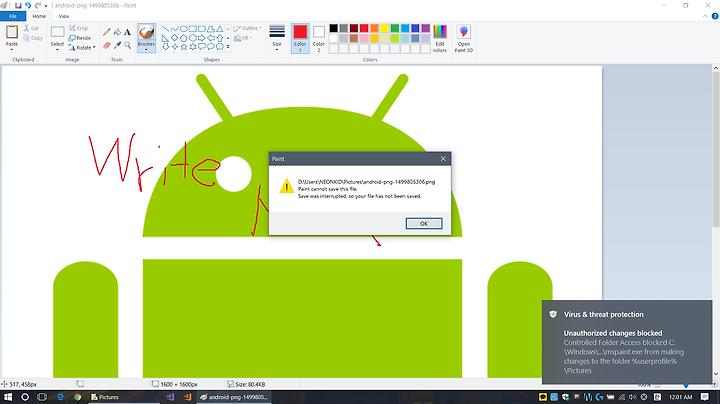Viewport: 720px width, 404px height.
Task: Click the Select rectangle icon
Action: coord(57,32)
